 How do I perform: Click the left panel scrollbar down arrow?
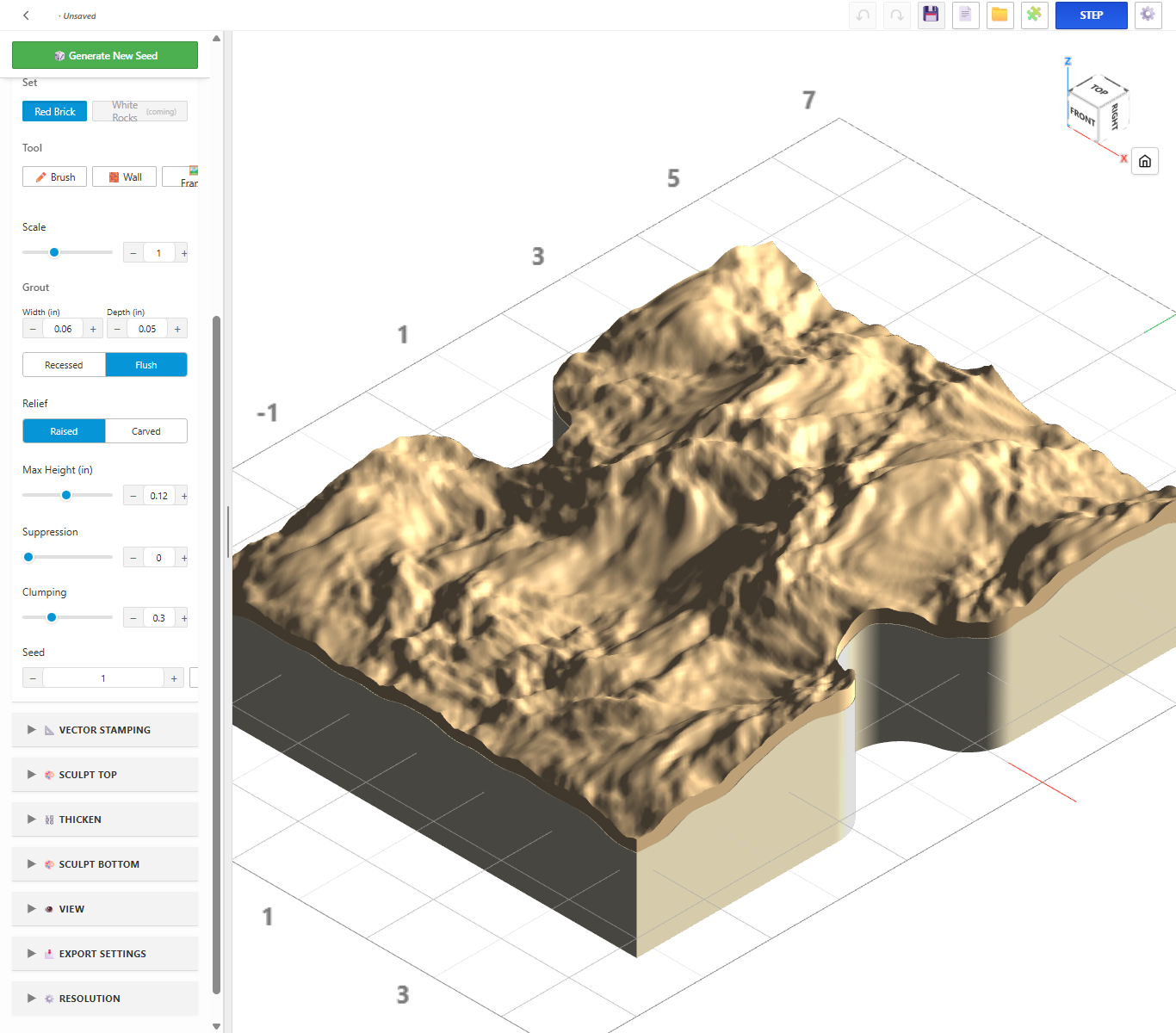[x=216, y=1026]
